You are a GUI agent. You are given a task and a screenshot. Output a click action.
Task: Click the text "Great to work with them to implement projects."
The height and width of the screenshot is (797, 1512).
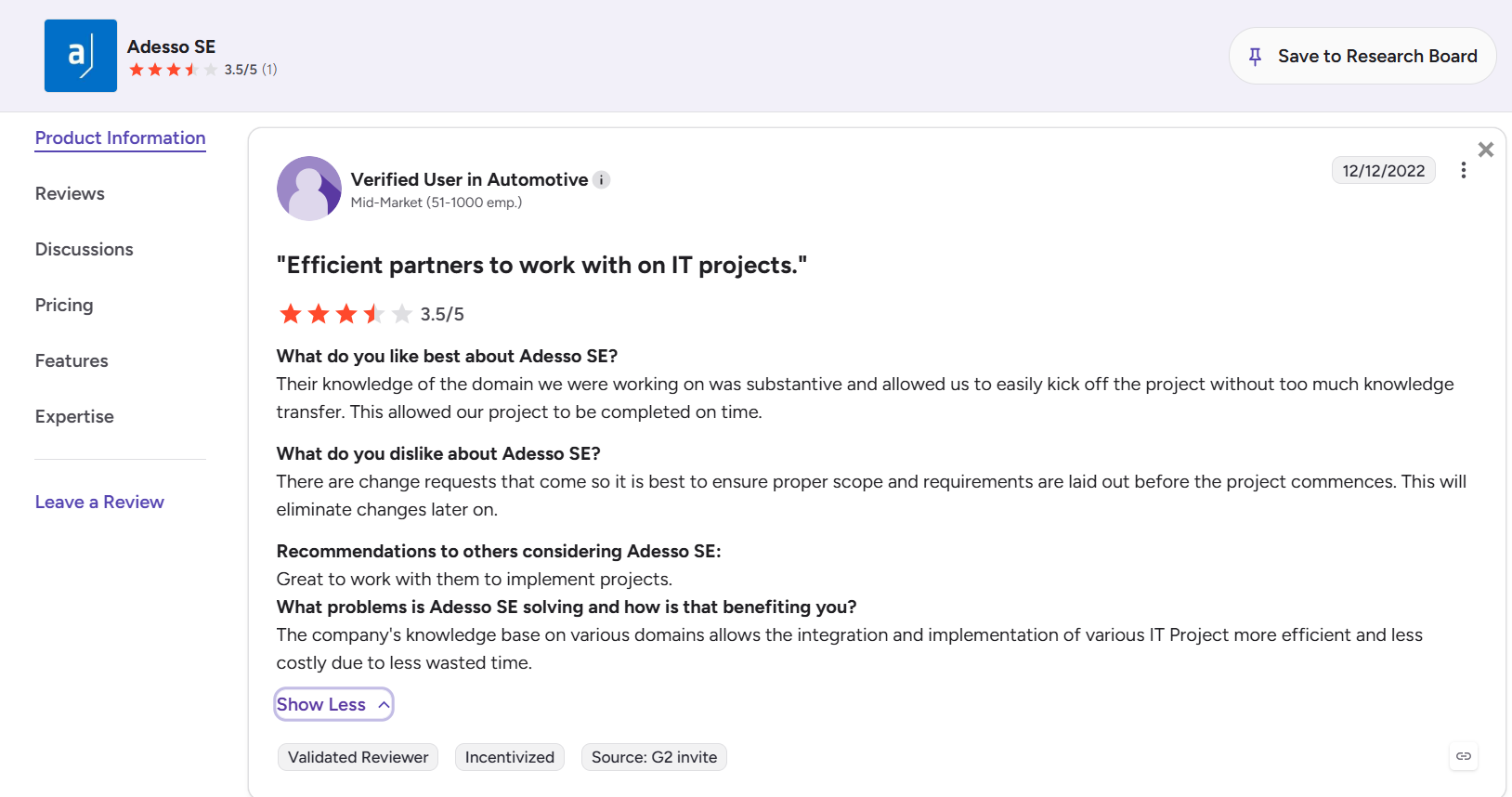coord(475,579)
